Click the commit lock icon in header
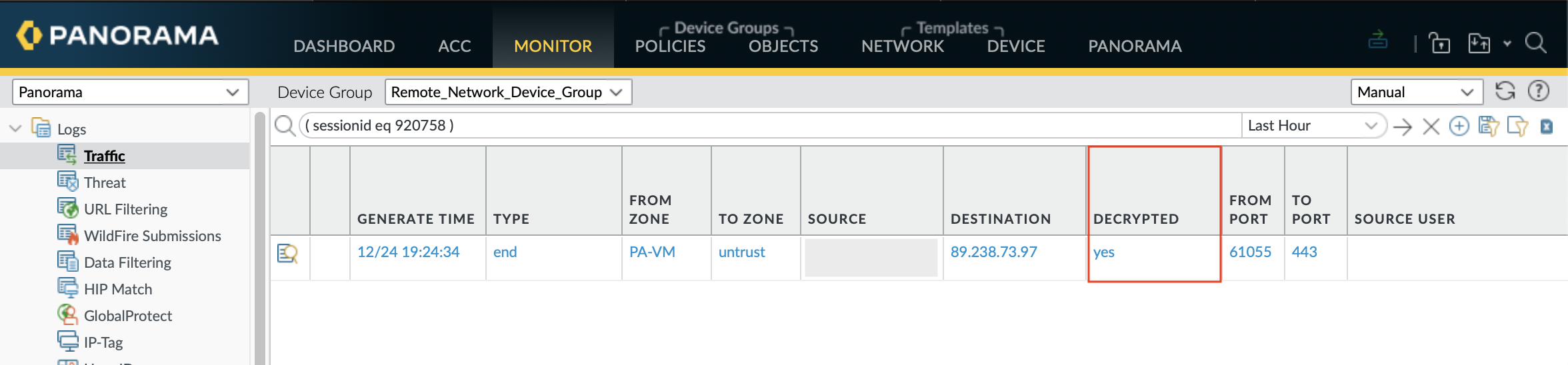Viewport: 1568px width, 365px height. tap(1439, 44)
